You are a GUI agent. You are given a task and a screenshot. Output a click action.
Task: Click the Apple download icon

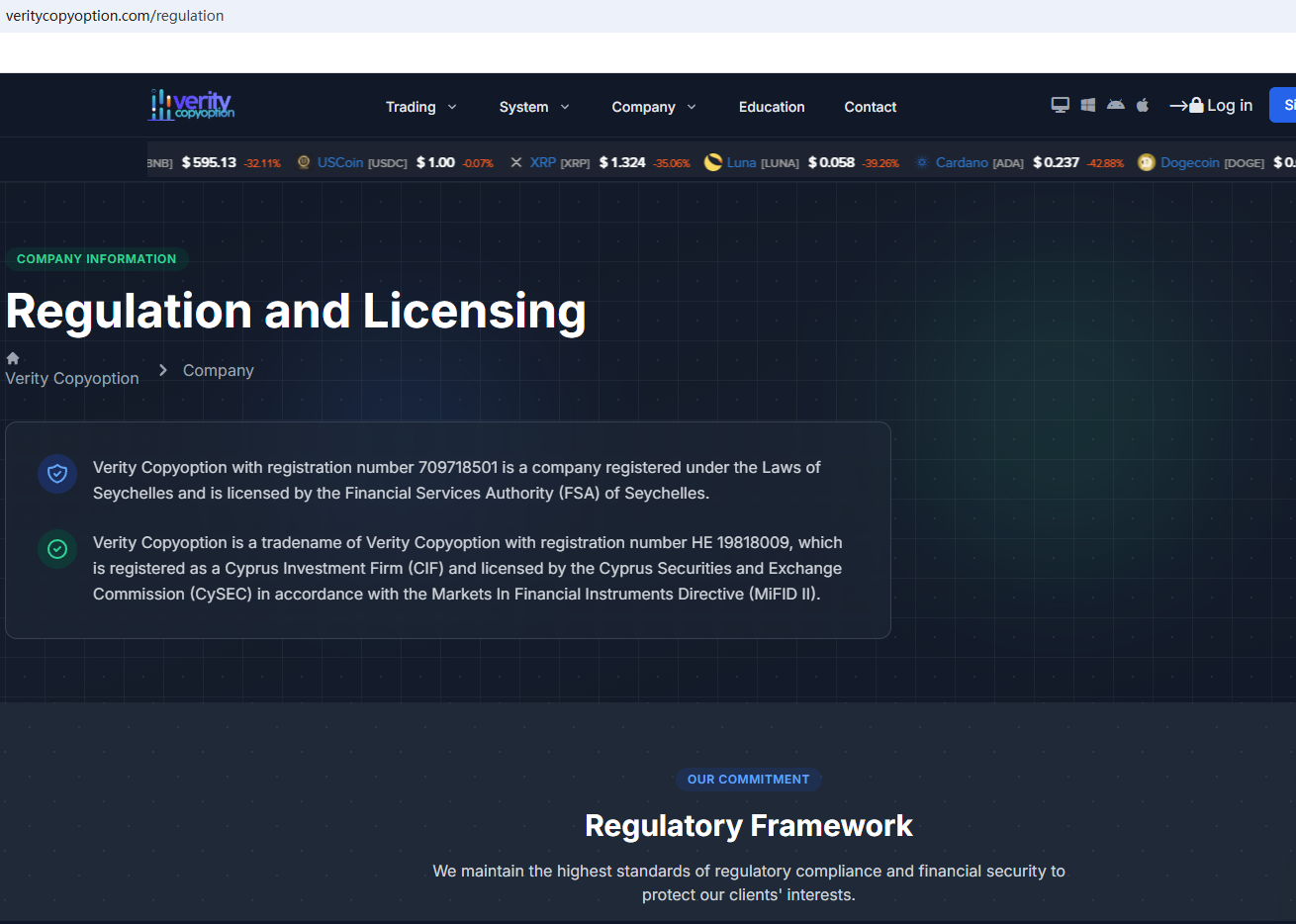pos(1143,105)
